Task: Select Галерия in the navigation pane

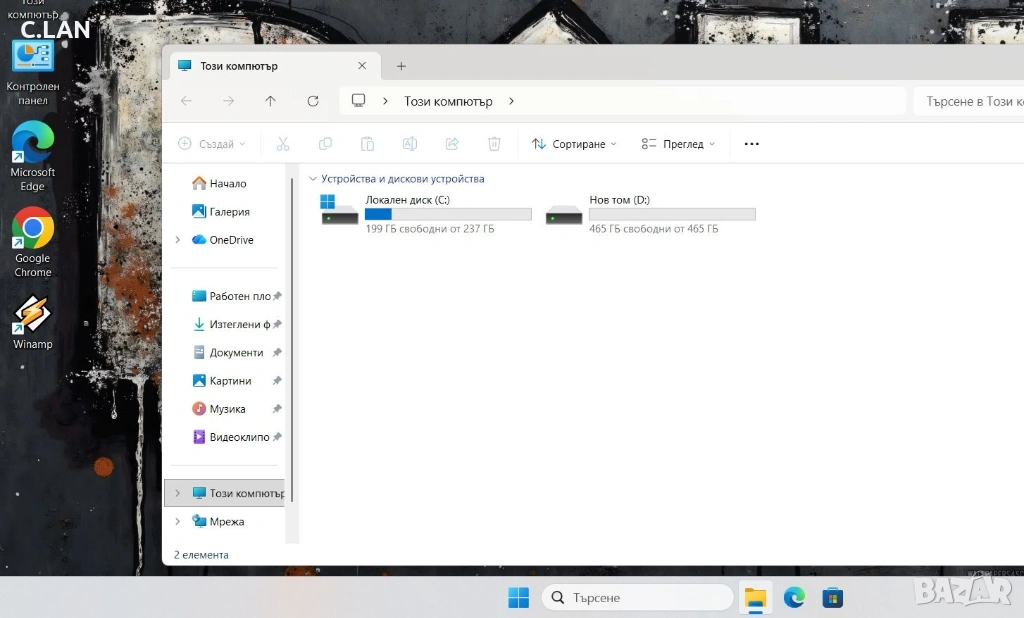Action: [x=229, y=212]
